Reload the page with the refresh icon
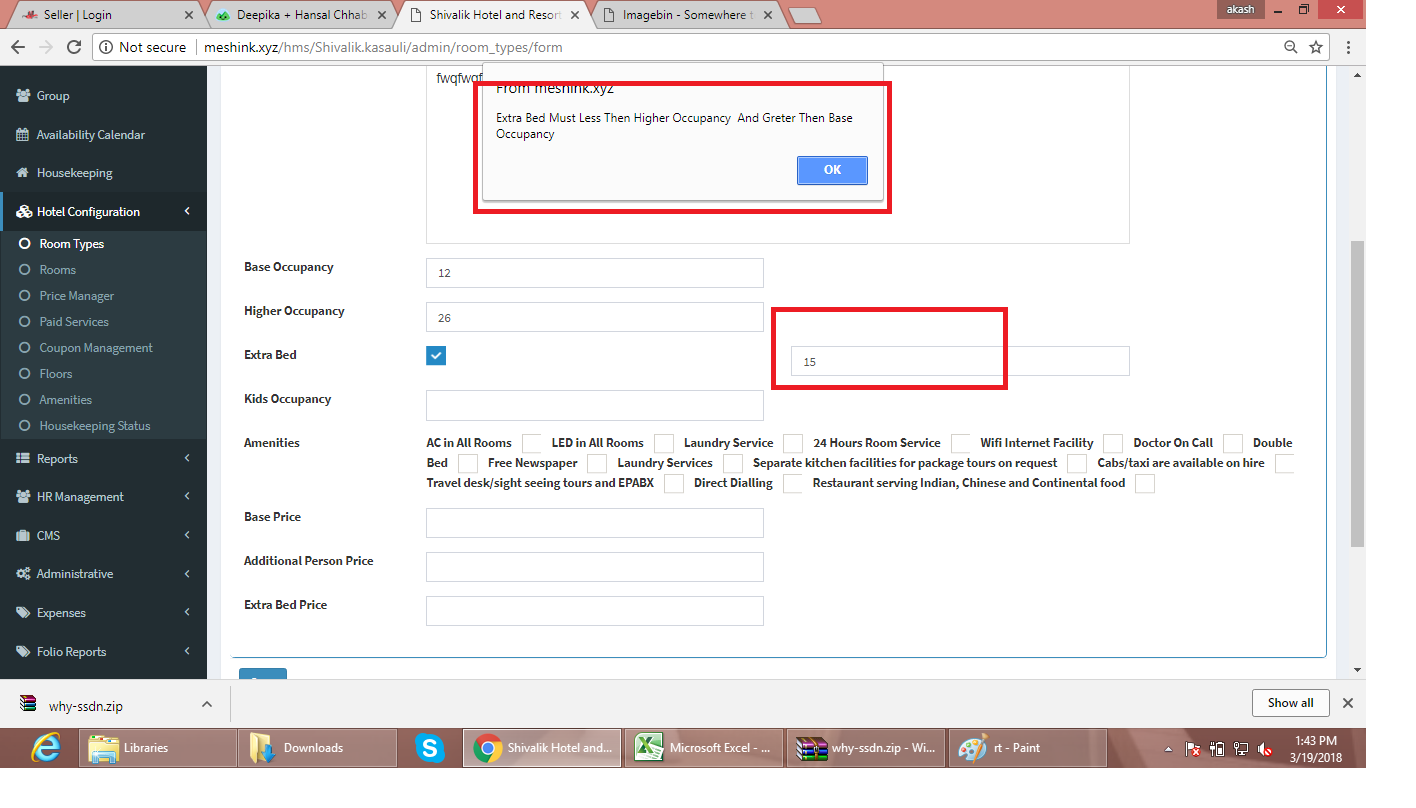 point(73,47)
